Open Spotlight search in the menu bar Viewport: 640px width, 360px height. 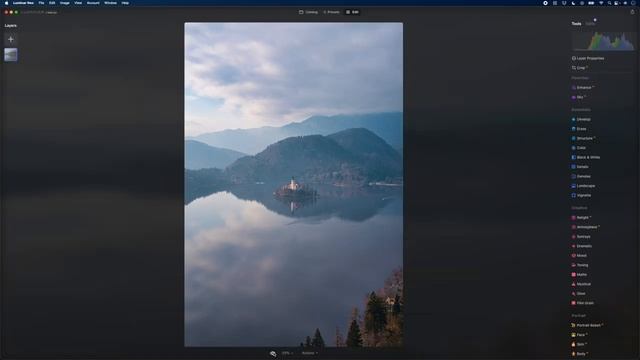coord(609,3)
